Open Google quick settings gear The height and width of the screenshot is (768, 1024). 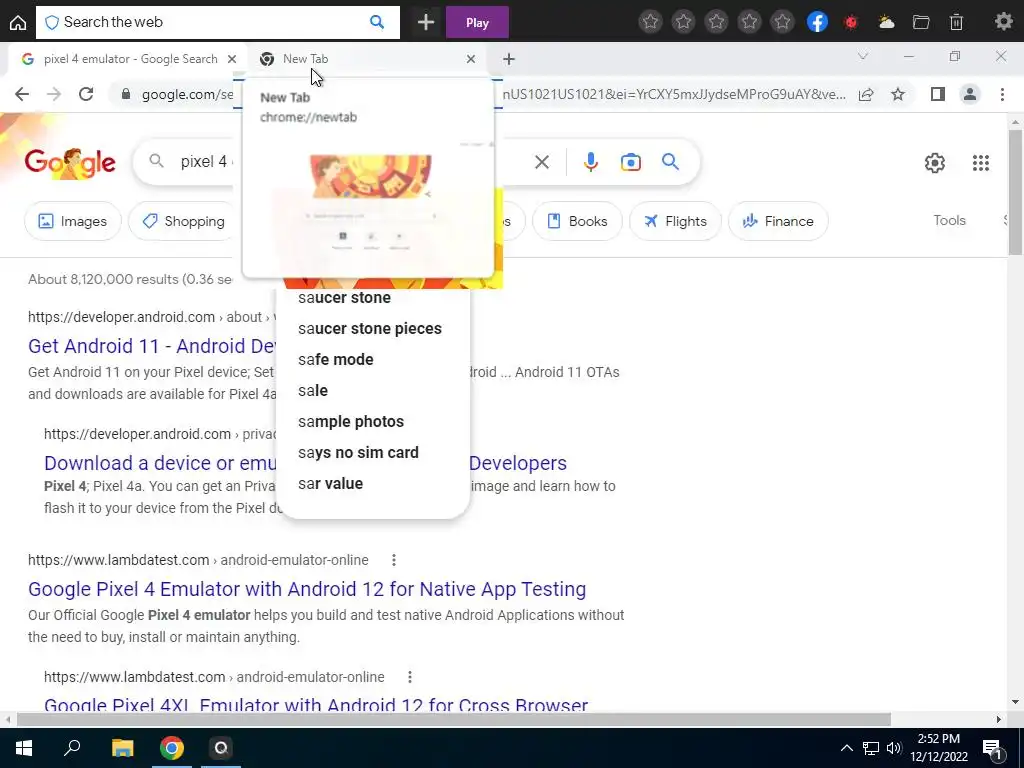(935, 163)
